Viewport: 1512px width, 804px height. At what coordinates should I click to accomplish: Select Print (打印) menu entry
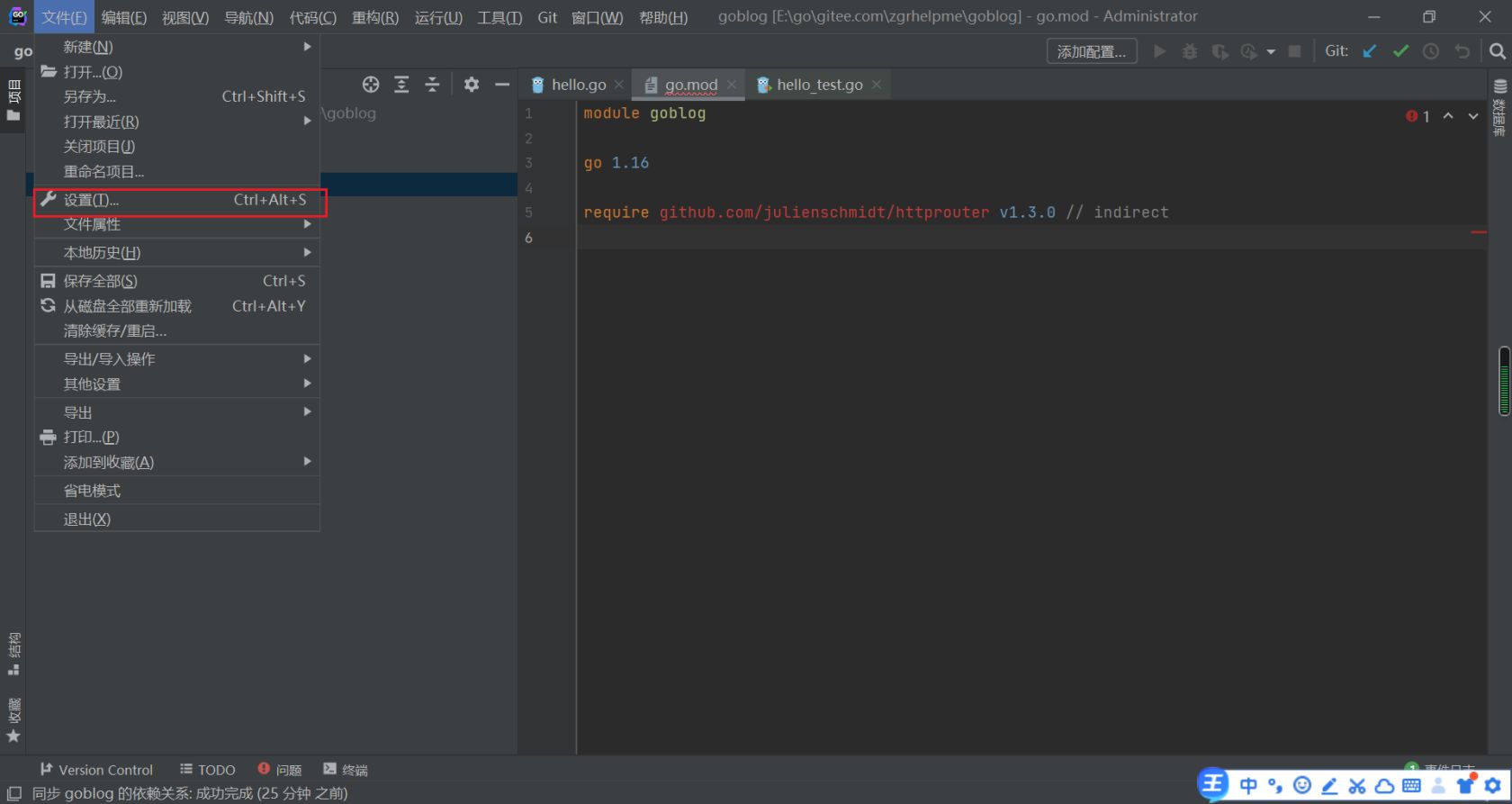(177, 437)
